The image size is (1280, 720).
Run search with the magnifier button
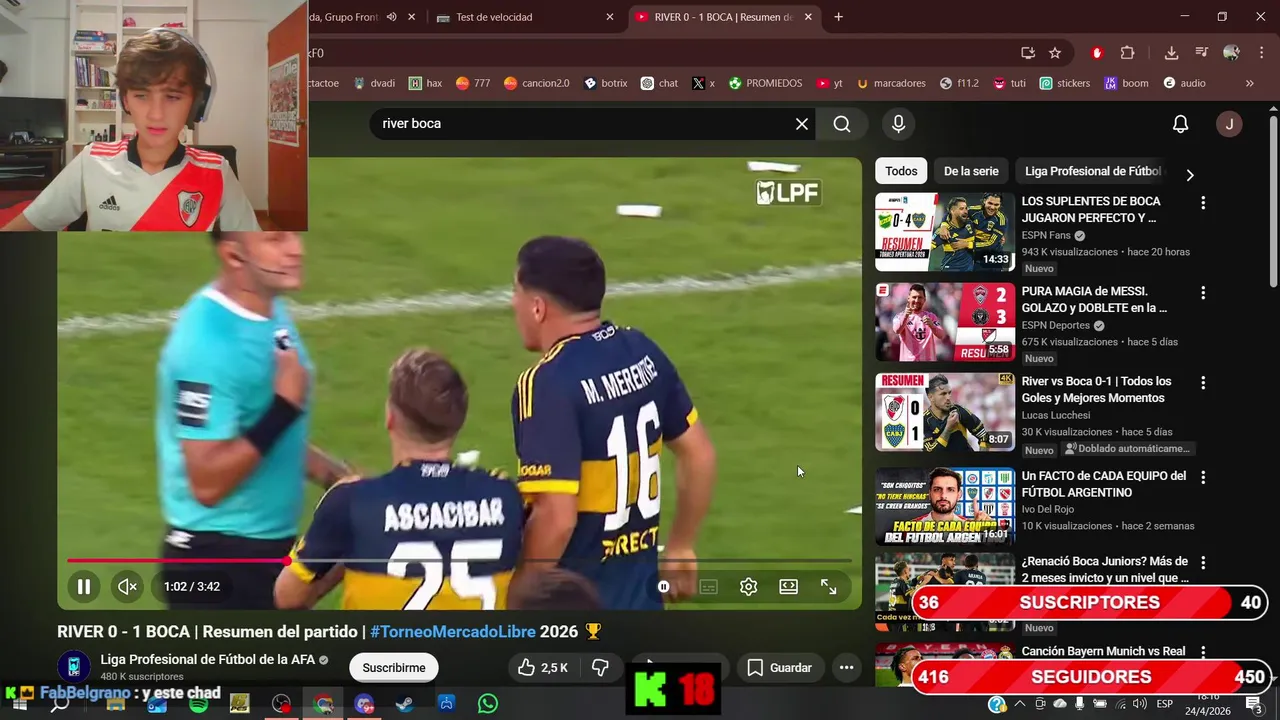click(842, 124)
